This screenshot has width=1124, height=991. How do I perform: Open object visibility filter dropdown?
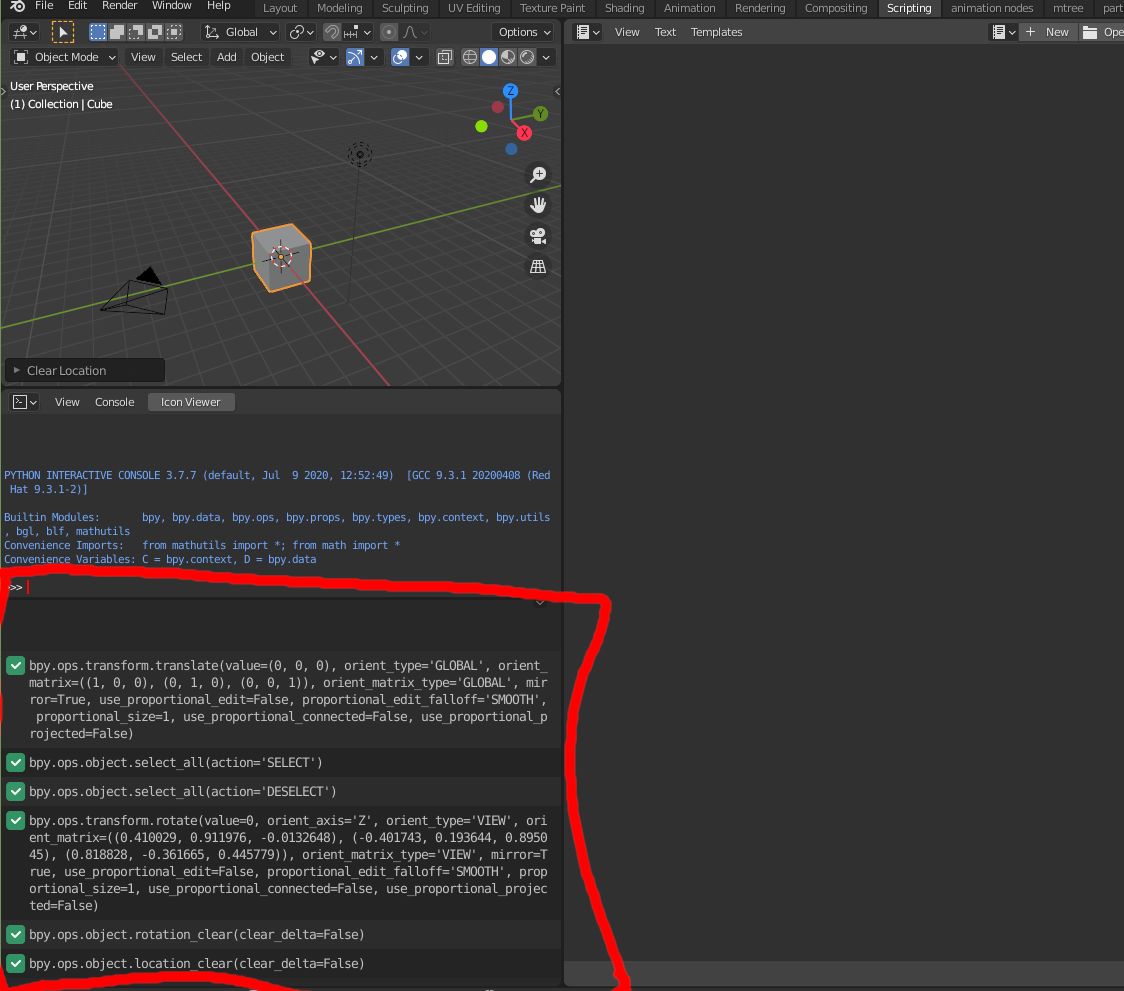323,57
